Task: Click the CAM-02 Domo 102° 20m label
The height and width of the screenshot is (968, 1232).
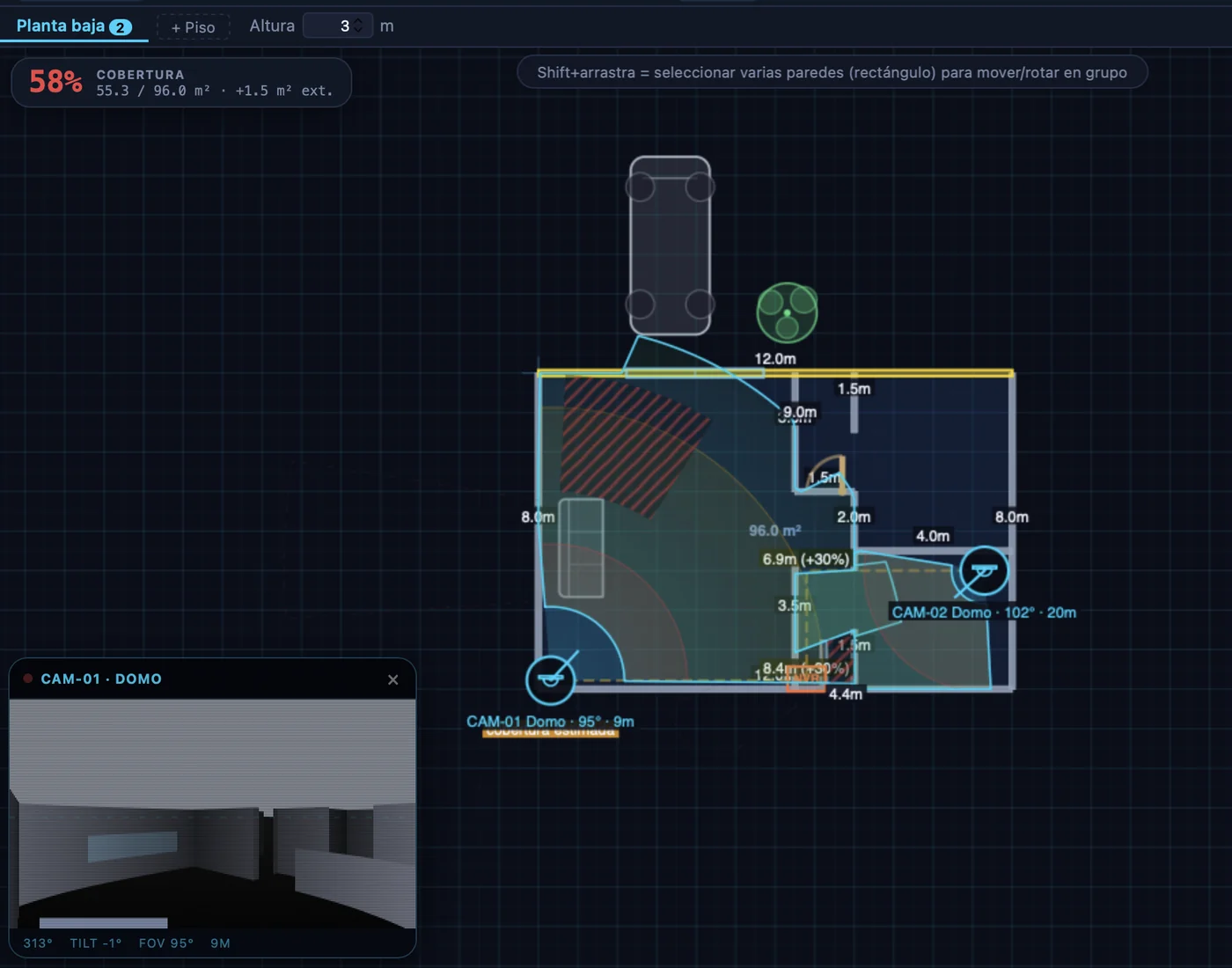Action: pos(984,612)
